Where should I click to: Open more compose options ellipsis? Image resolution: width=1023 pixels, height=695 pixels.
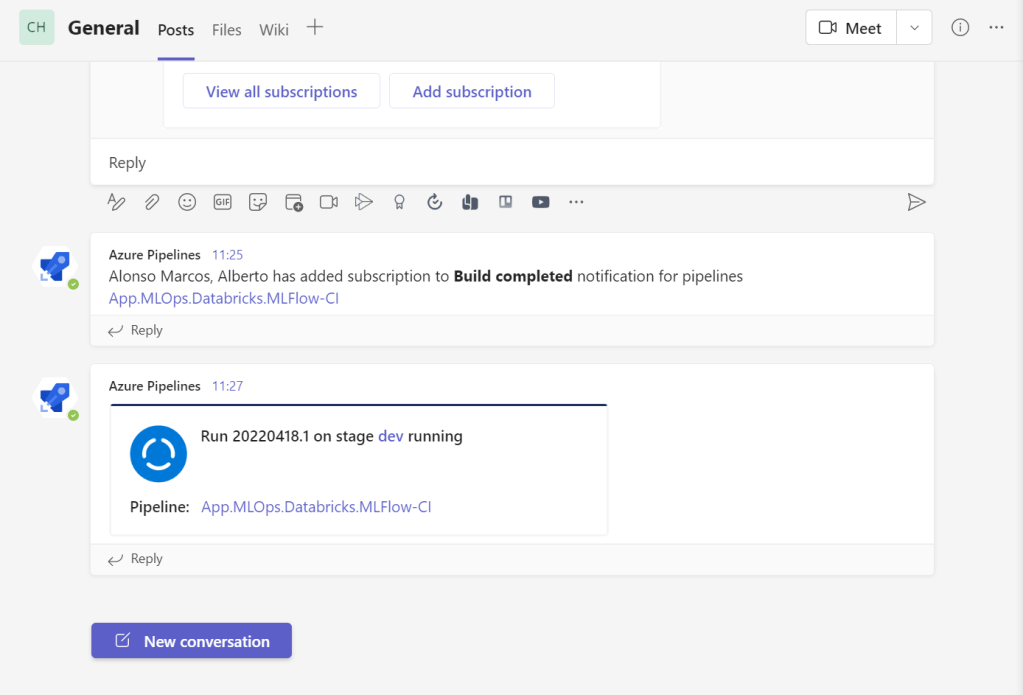(576, 202)
